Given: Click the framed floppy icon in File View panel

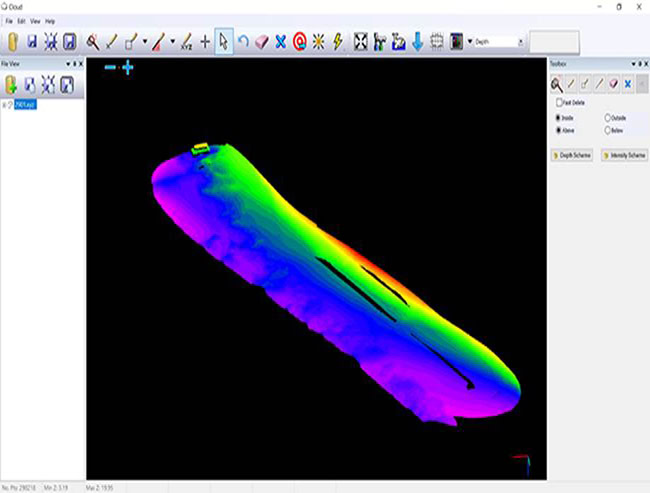Looking at the screenshot, I should tap(67, 85).
